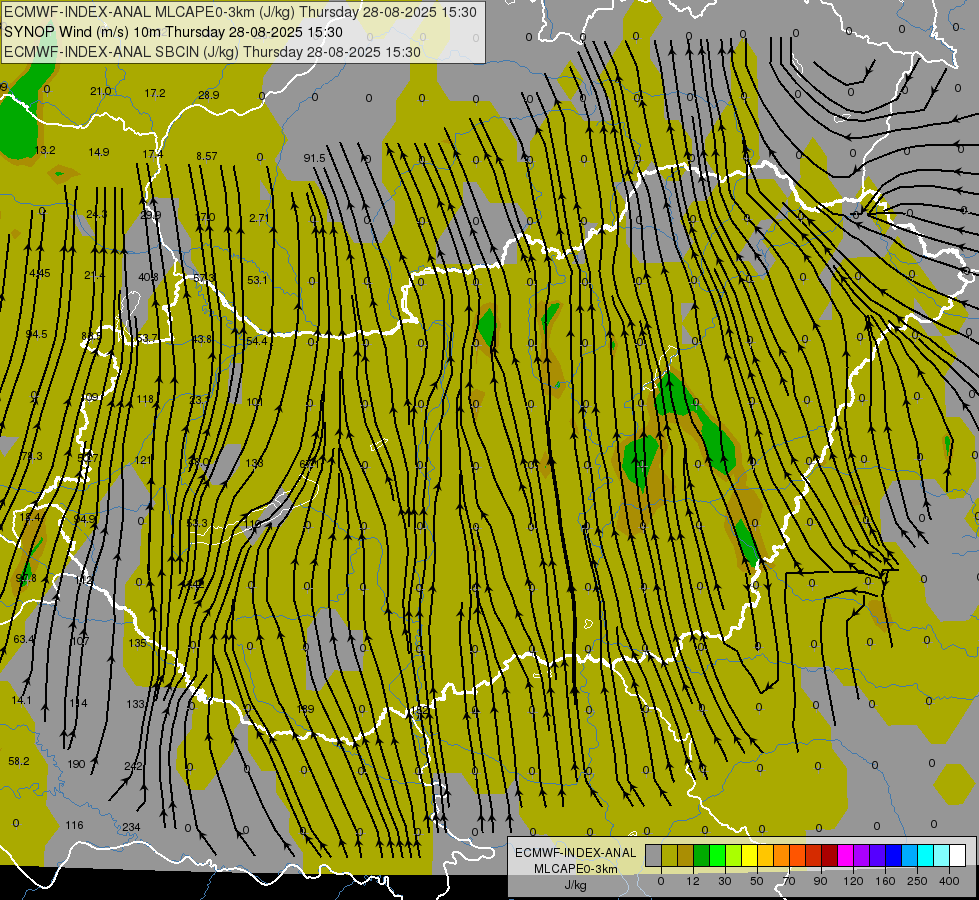Click the map value '54.4'
This screenshot has height=900, width=979.
[256, 341]
